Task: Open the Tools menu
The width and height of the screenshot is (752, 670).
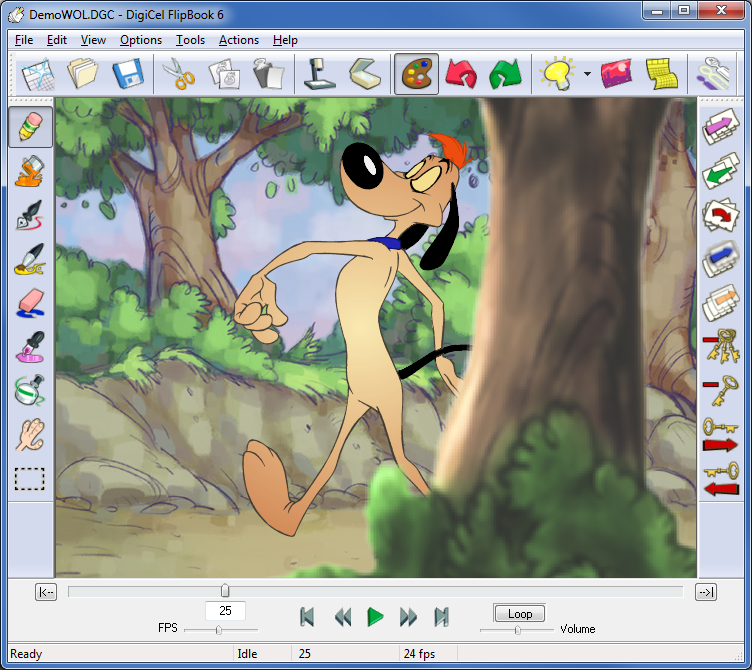Action: [x=190, y=40]
